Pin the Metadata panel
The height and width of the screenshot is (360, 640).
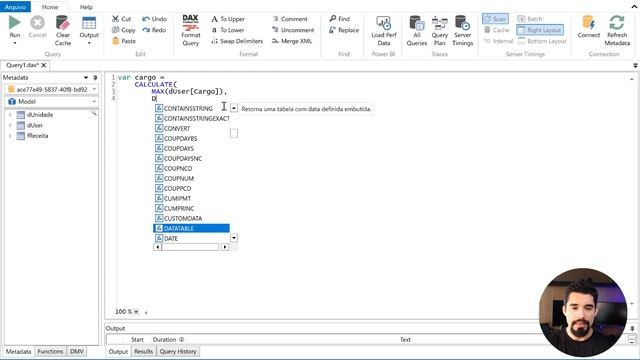click(95, 77)
